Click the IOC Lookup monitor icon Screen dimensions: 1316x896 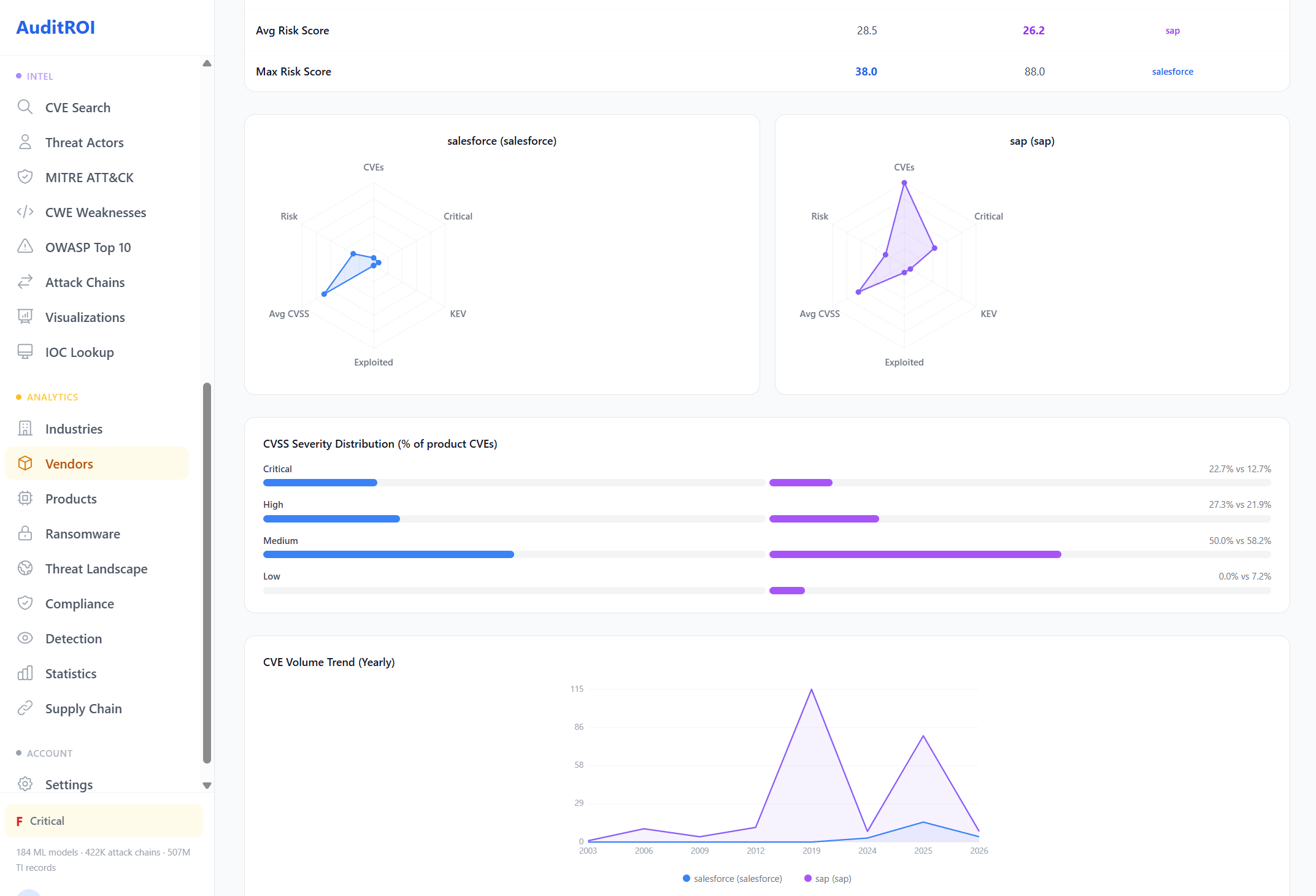pos(25,351)
